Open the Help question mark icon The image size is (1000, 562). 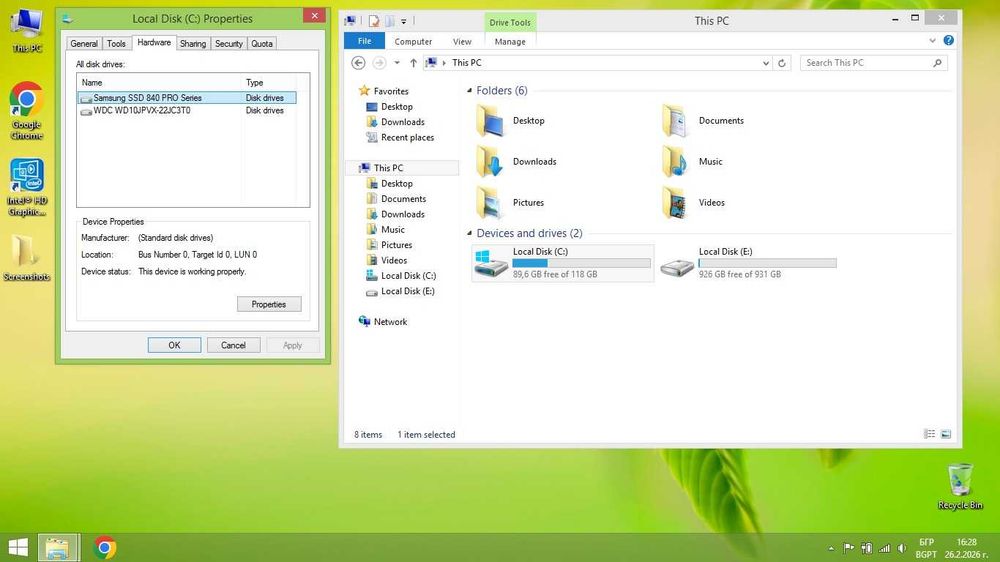[948, 40]
